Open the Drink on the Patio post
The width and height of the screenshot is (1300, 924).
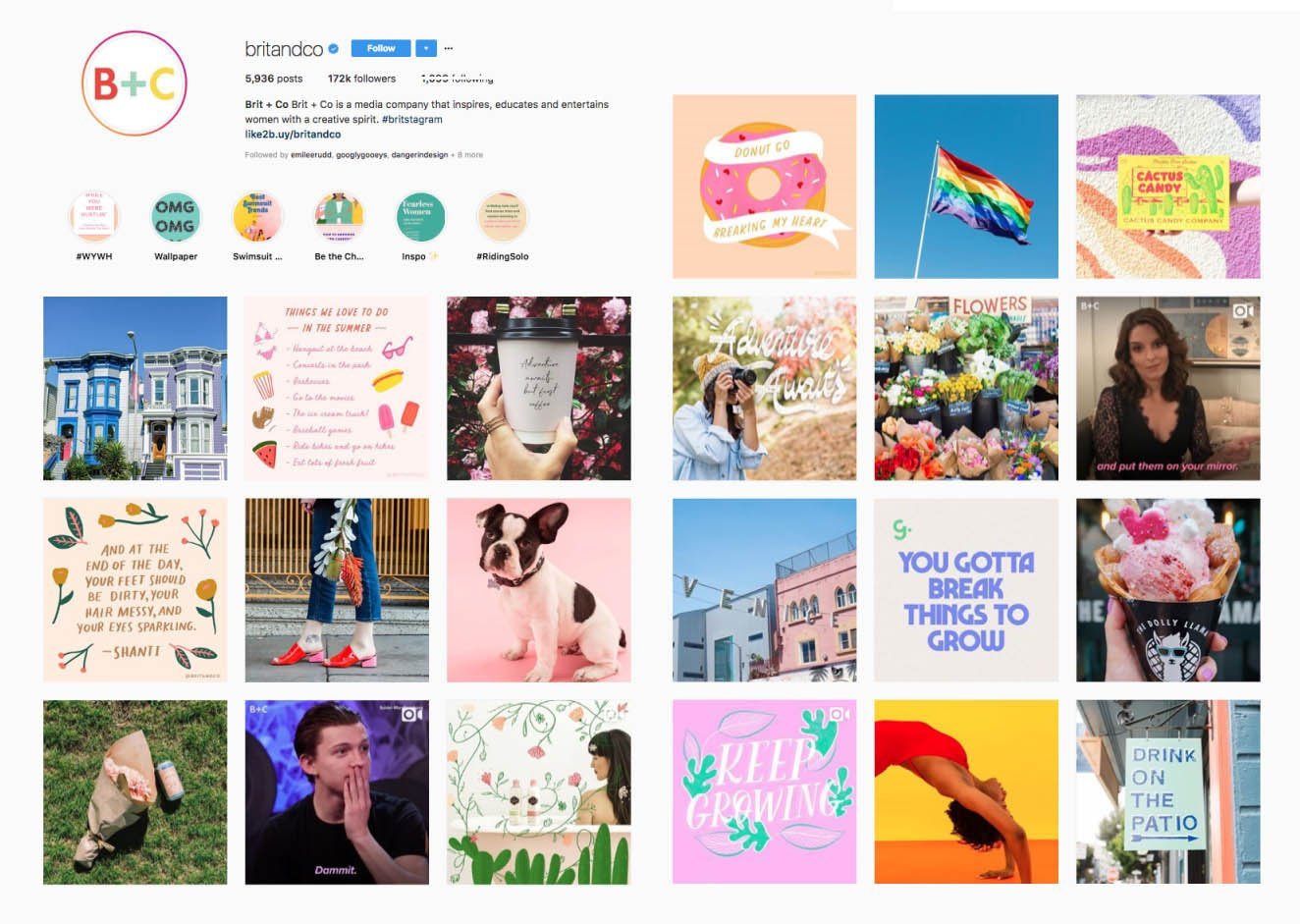point(1168,791)
